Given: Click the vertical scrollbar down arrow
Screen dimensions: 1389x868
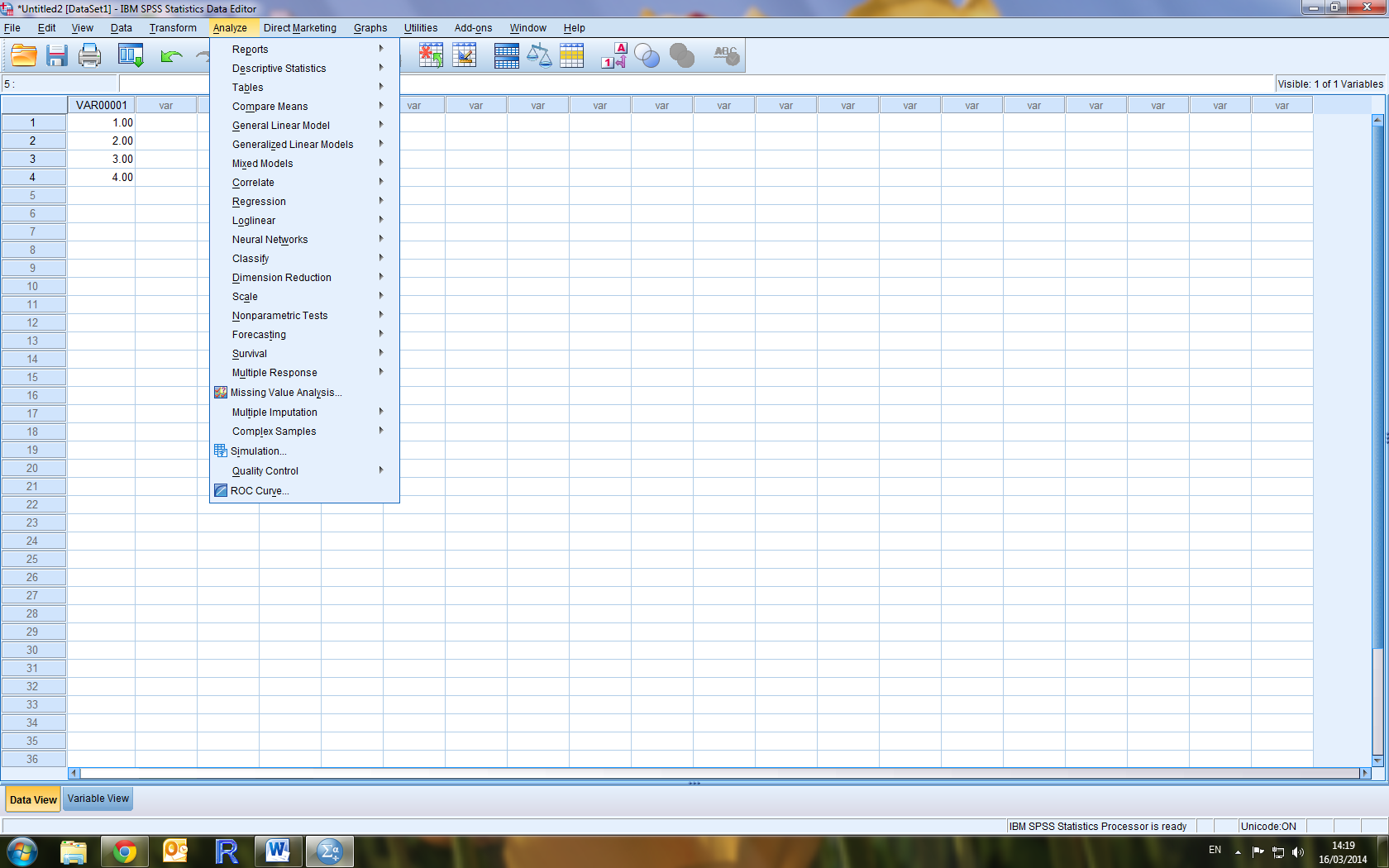Looking at the screenshot, I should (x=1377, y=761).
